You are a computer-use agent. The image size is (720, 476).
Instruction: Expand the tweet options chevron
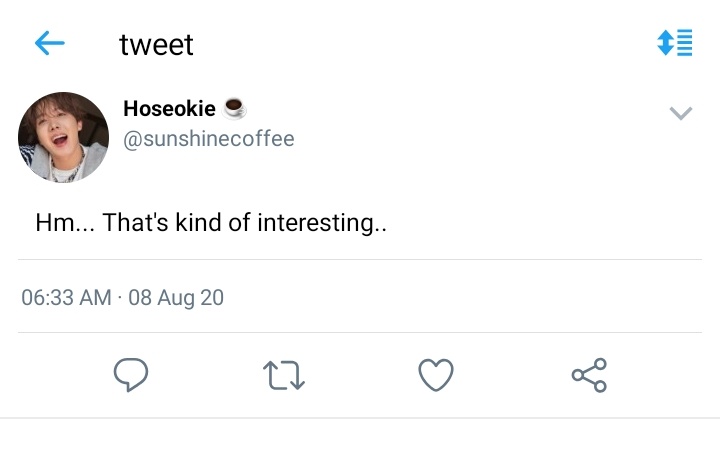(x=681, y=113)
